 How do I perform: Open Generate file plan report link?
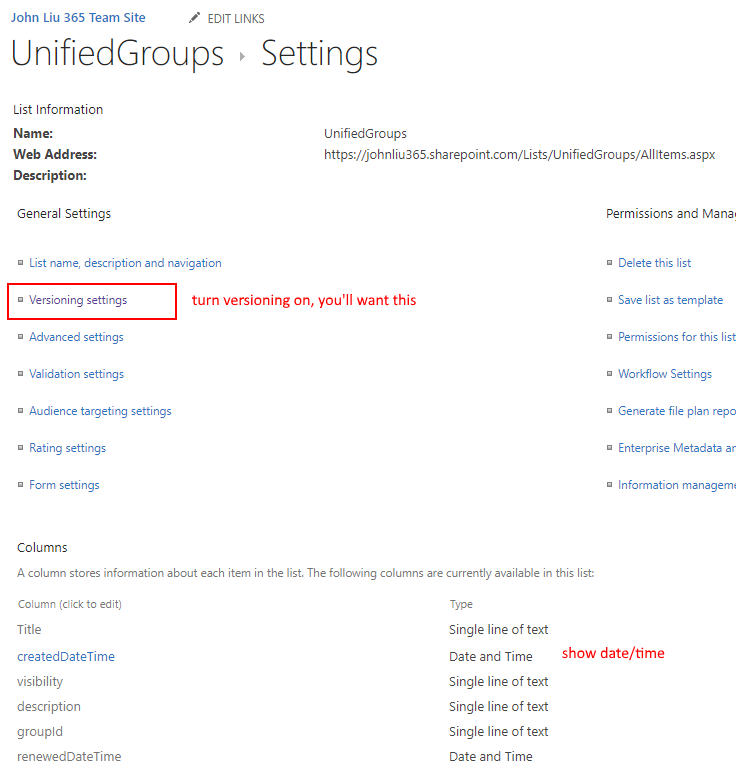pos(676,411)
